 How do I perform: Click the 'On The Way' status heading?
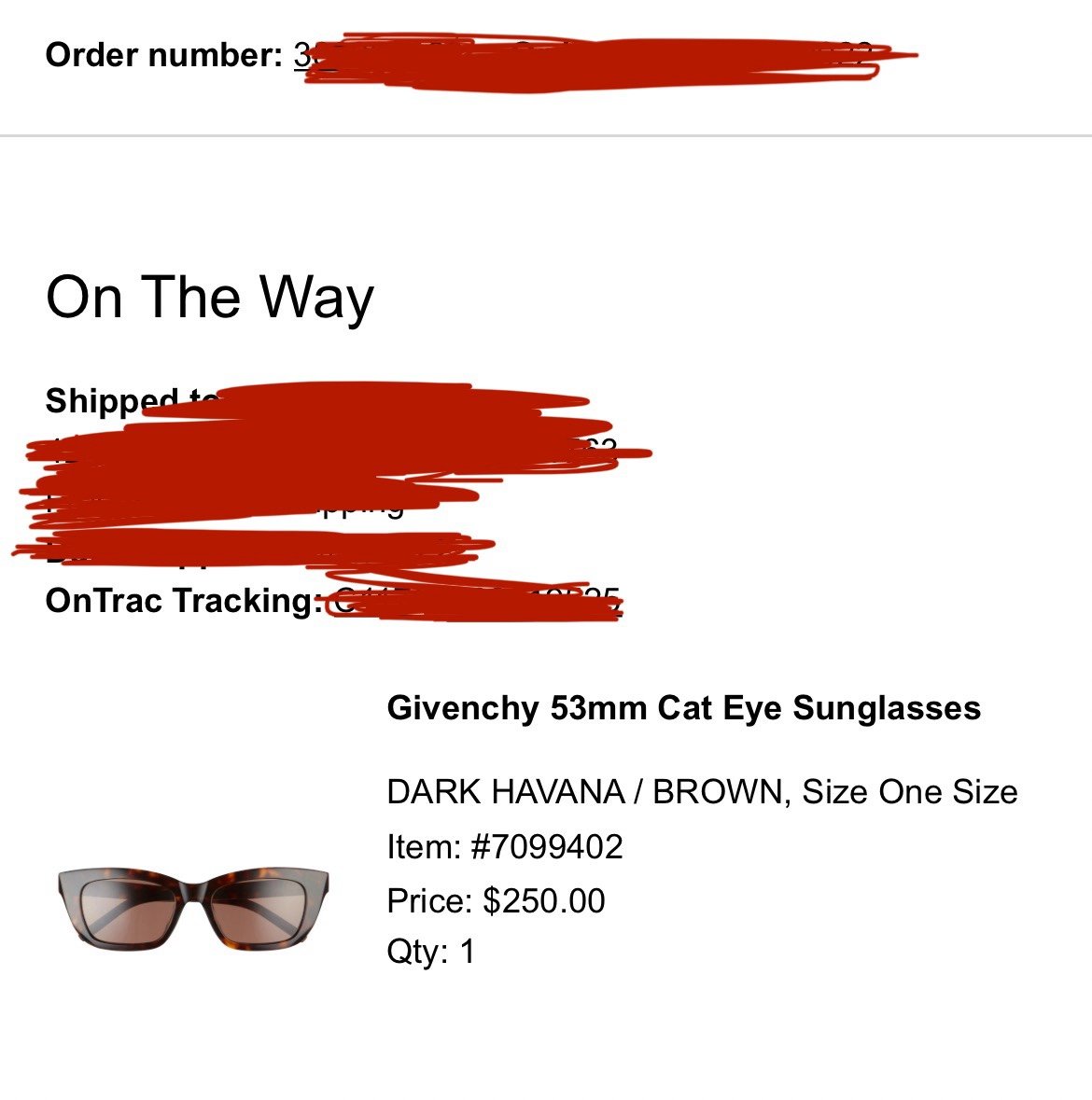[x=210, y=298]
